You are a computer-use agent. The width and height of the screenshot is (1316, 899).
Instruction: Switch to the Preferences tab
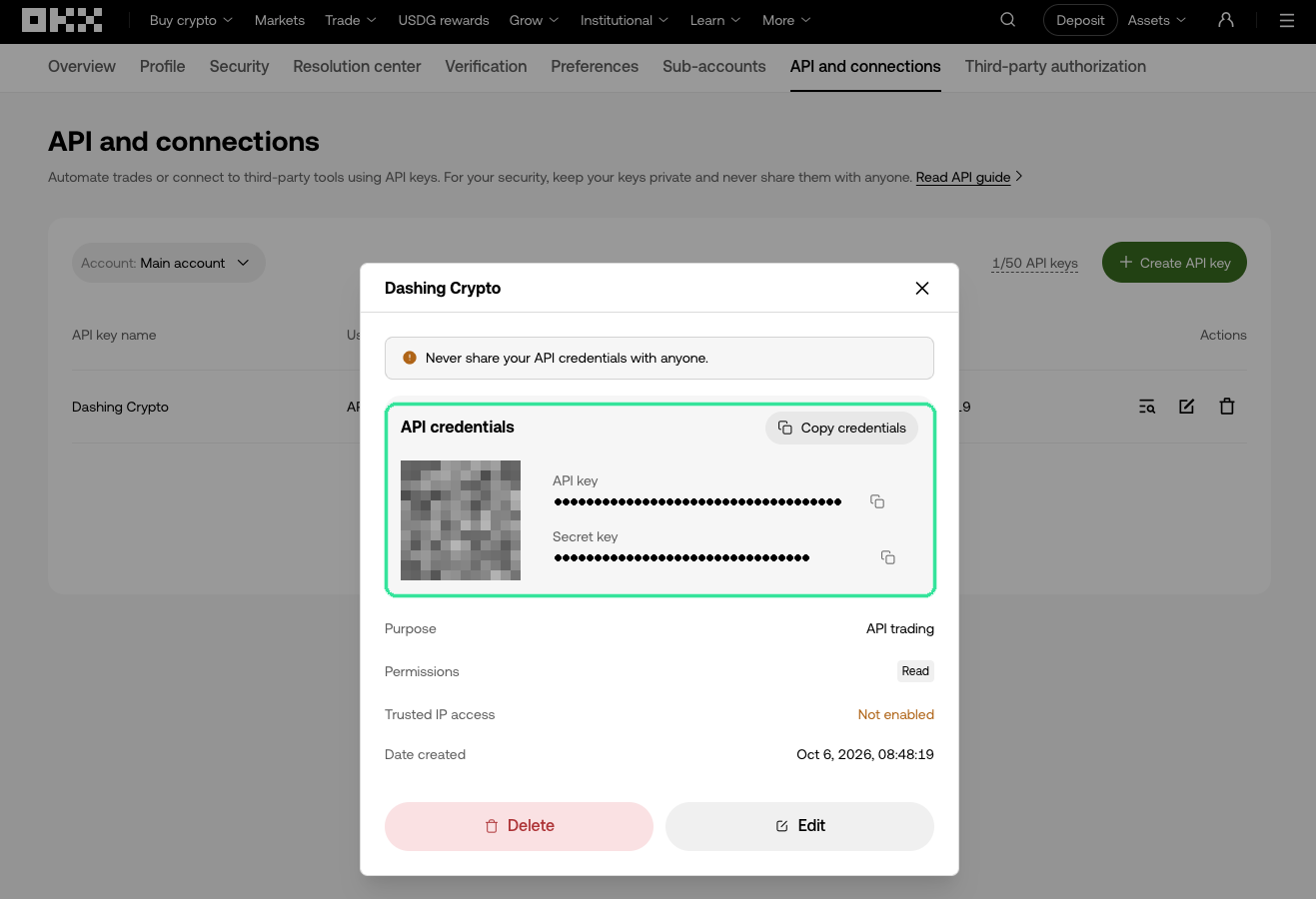[x=595, y=66]
